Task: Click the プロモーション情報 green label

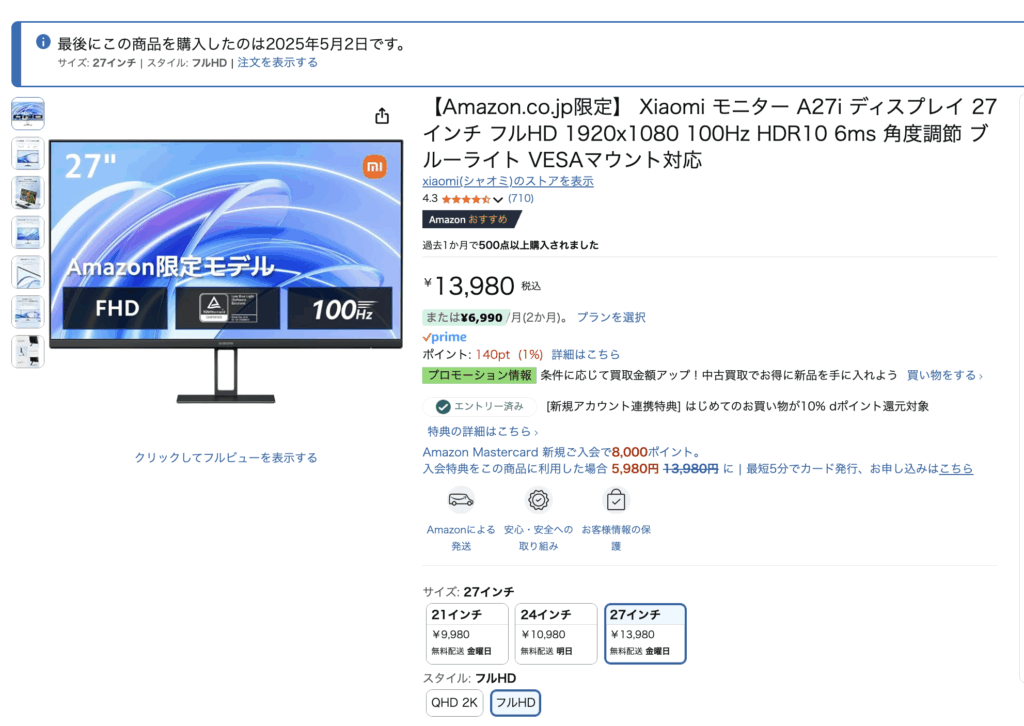Action: 479,375
